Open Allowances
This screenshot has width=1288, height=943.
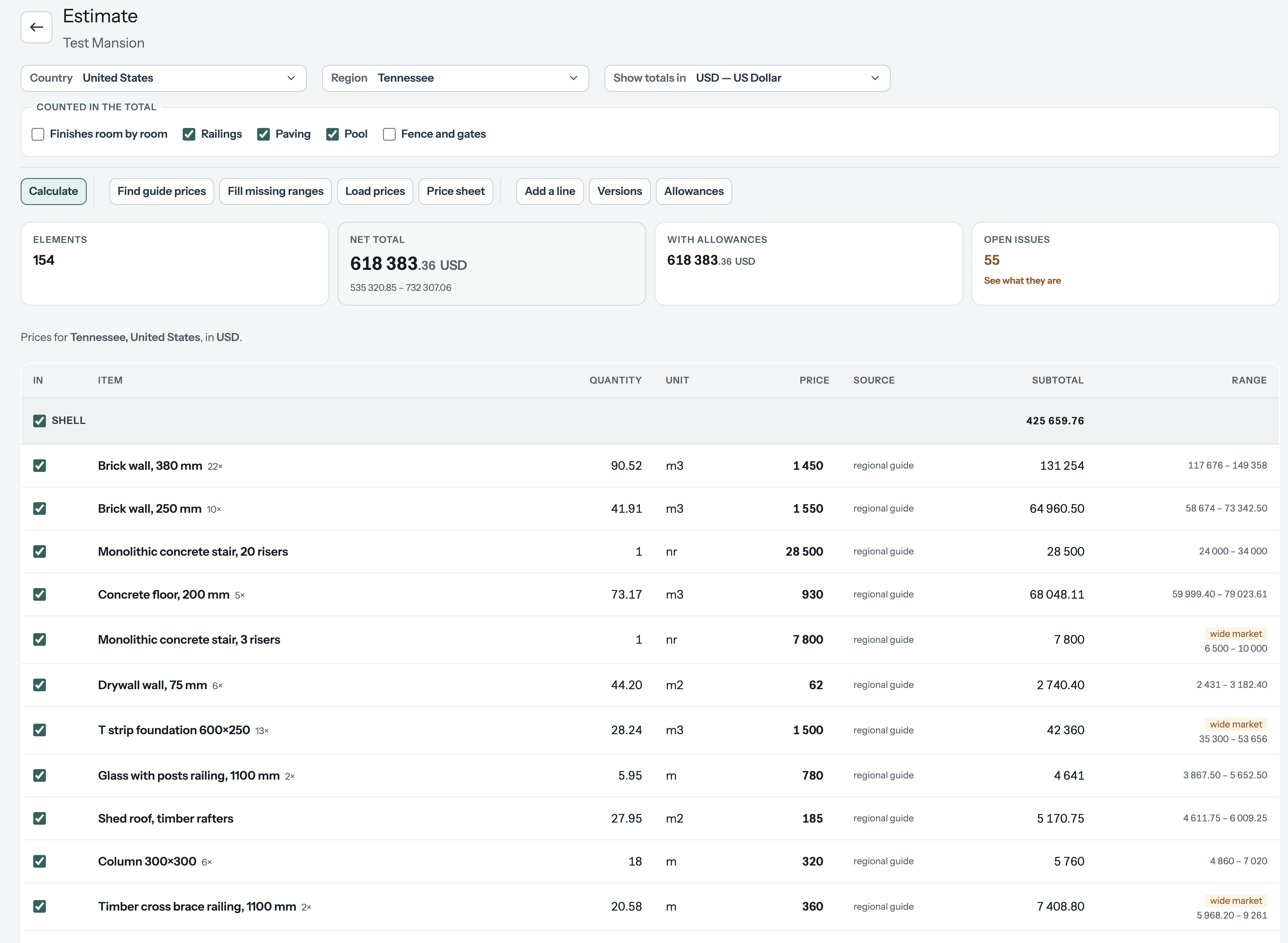point(694,191)
